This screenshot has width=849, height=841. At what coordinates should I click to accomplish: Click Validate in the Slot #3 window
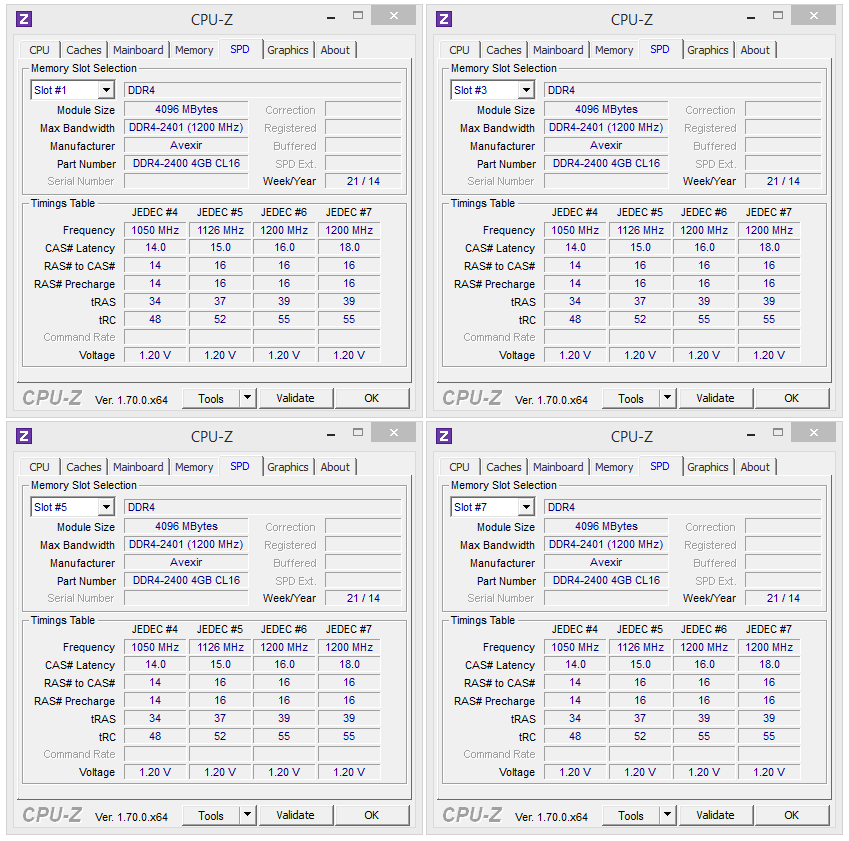point(716,398)
